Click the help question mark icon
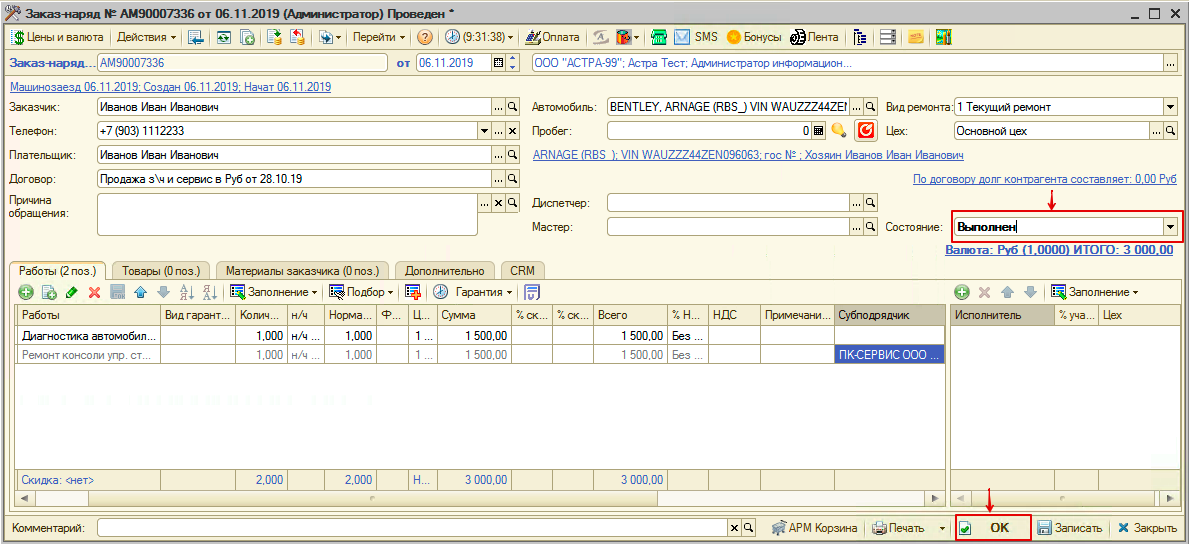Screen dimensions: 1189x545 (x=425, y=37)
